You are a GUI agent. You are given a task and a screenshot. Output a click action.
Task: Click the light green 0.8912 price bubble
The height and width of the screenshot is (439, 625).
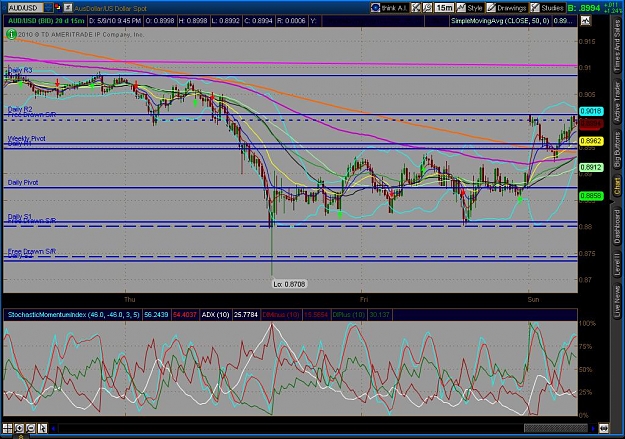point(591,167)
